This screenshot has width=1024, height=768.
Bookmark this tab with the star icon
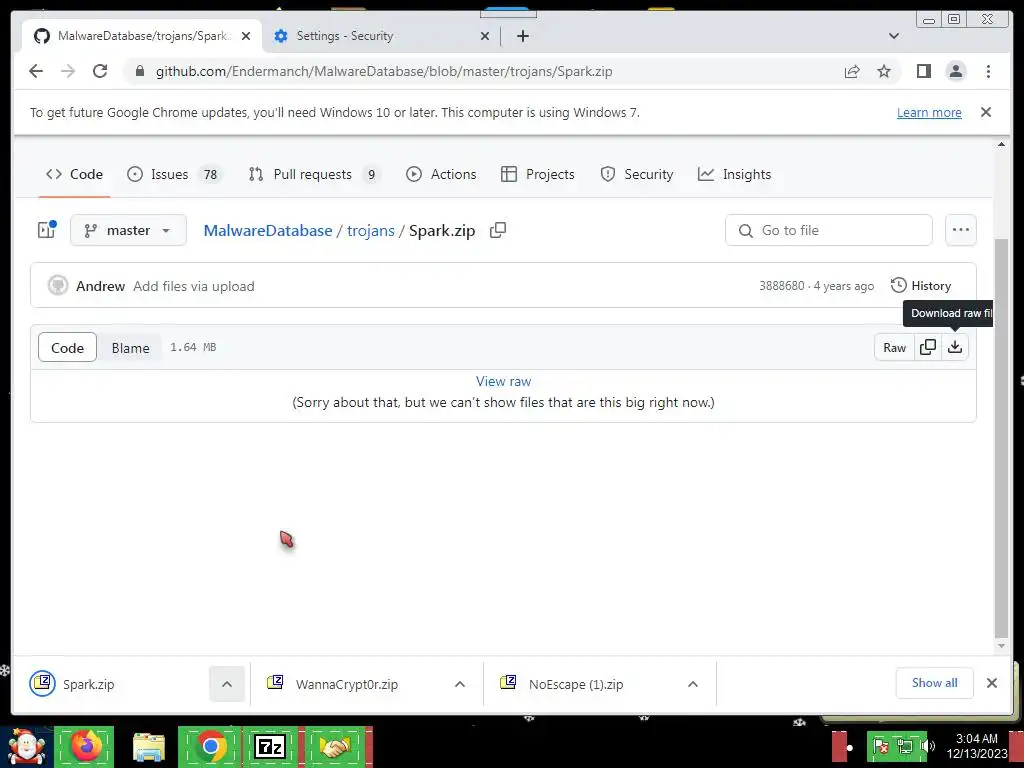[884, 71]
